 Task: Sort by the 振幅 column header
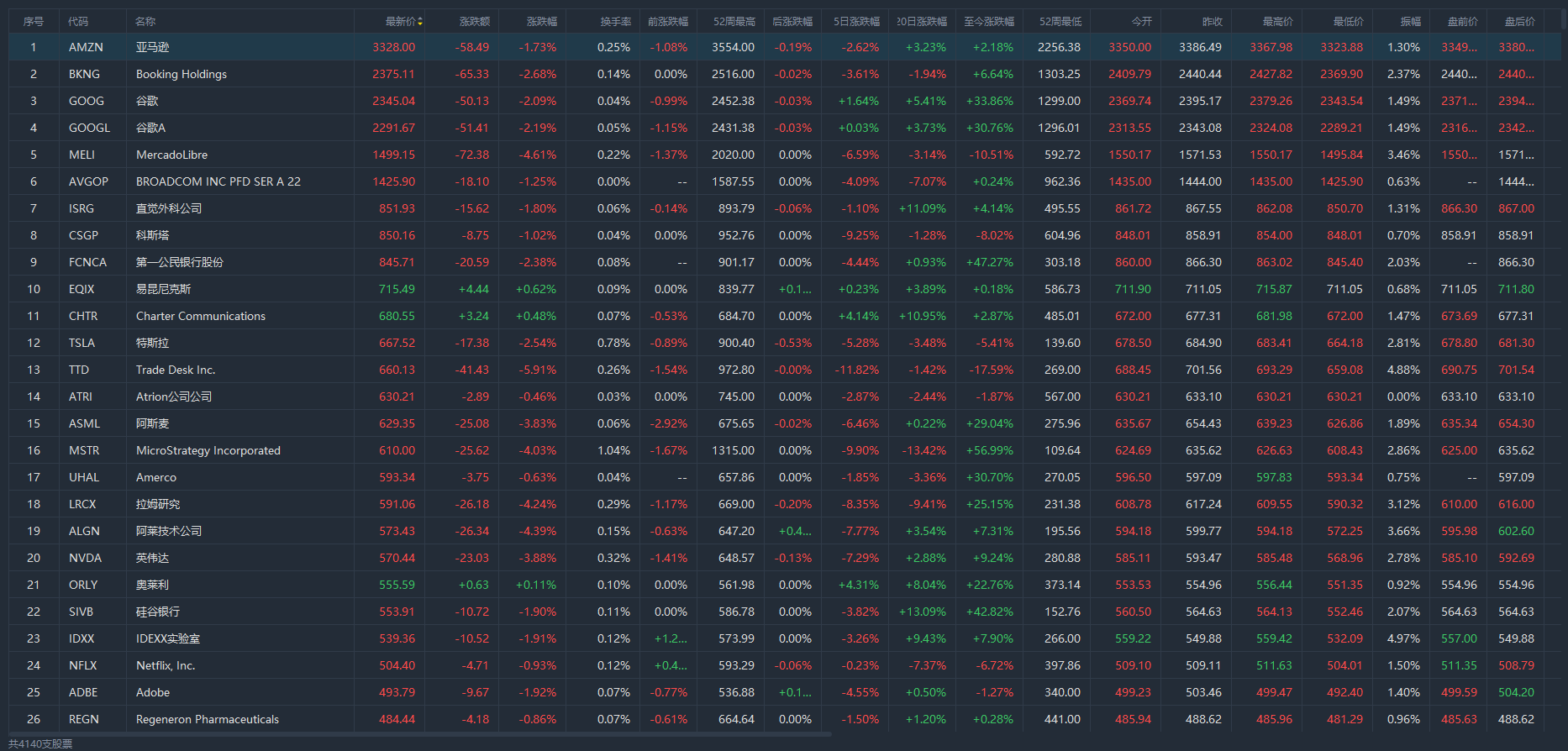[x=1411, y=22]
